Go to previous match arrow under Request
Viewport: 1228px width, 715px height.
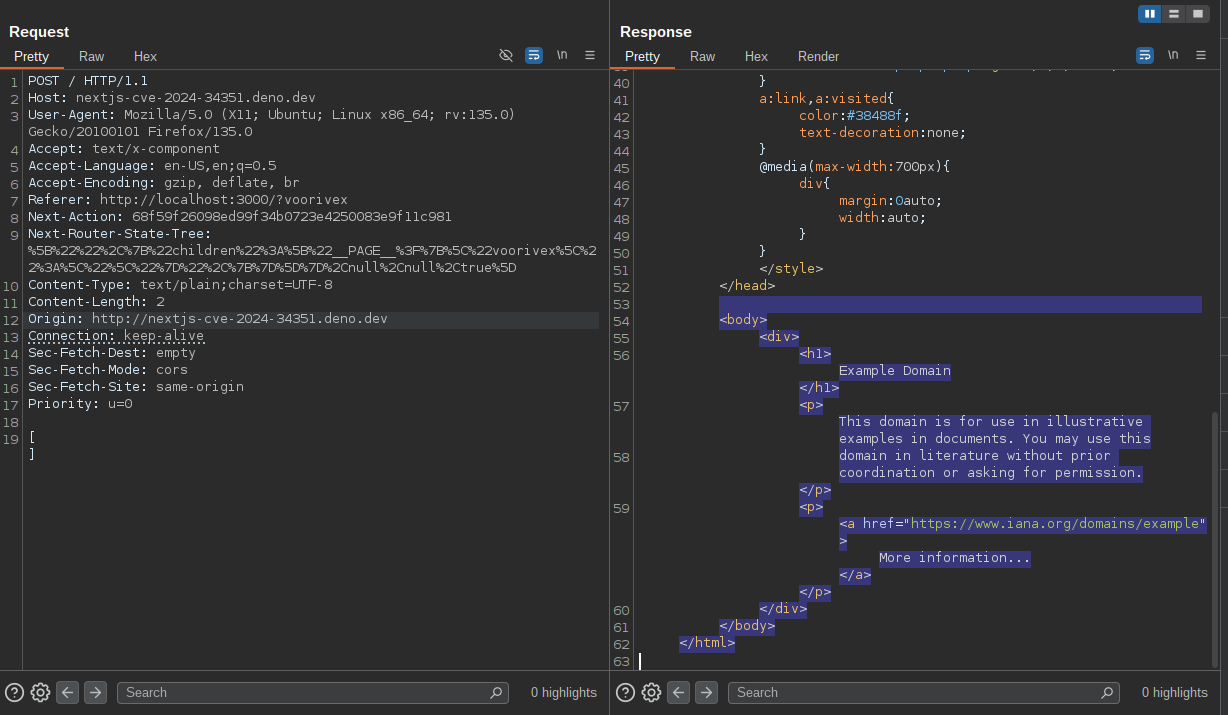tap(67, 692)
